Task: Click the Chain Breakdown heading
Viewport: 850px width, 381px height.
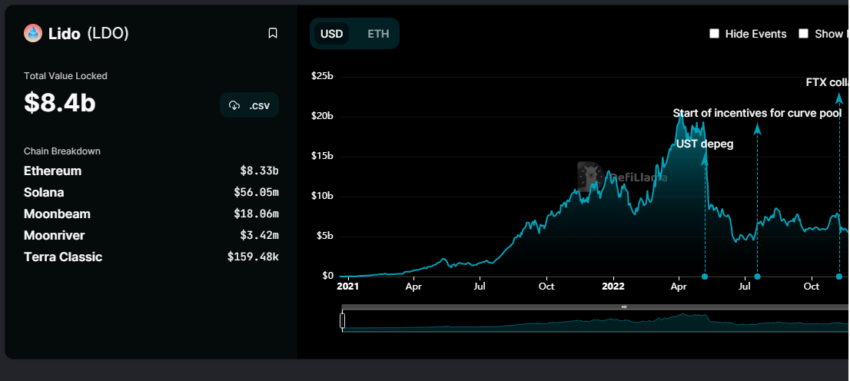Action: pyautogui.click(x=62, y=151)
